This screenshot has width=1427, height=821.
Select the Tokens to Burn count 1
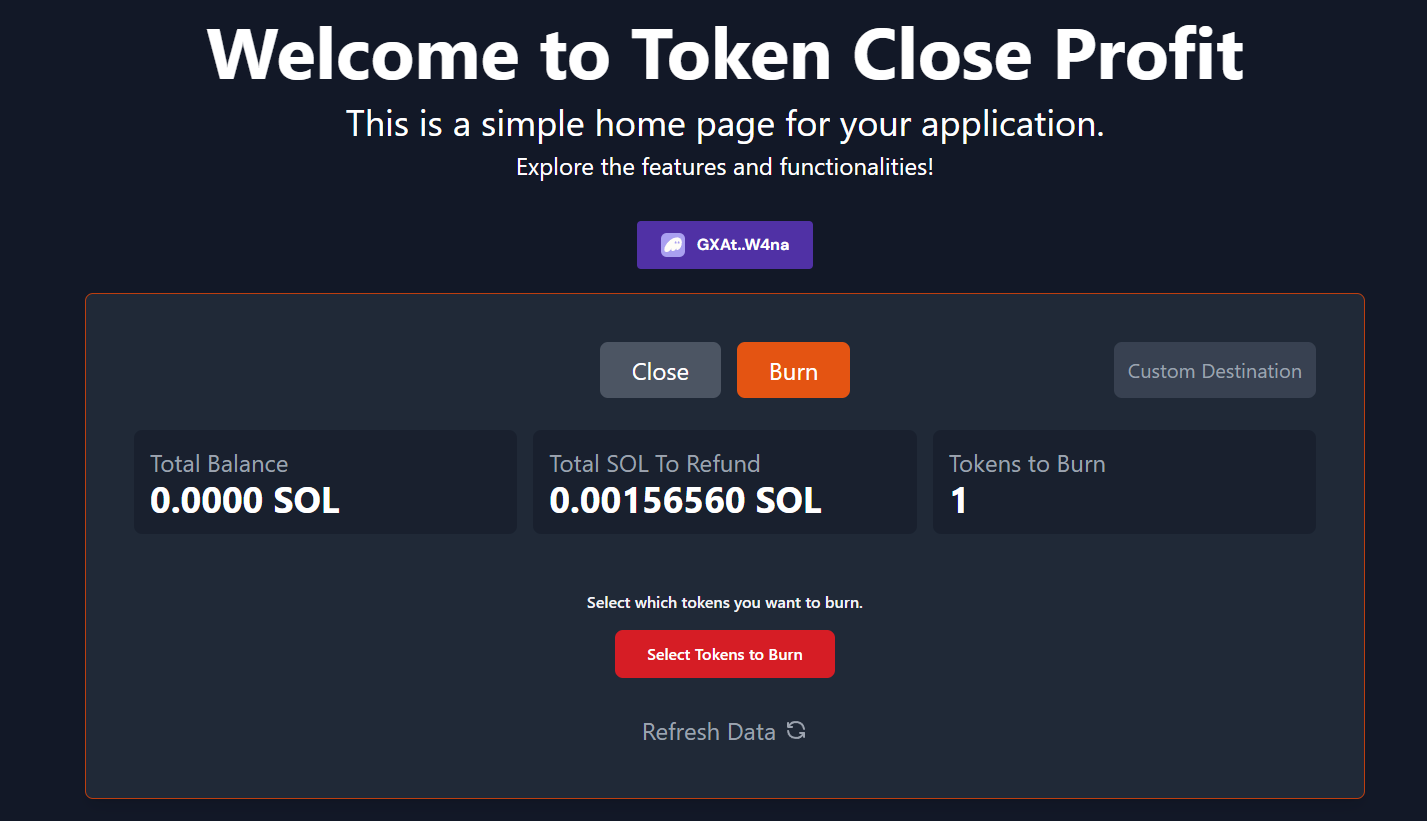coord(959,500)
